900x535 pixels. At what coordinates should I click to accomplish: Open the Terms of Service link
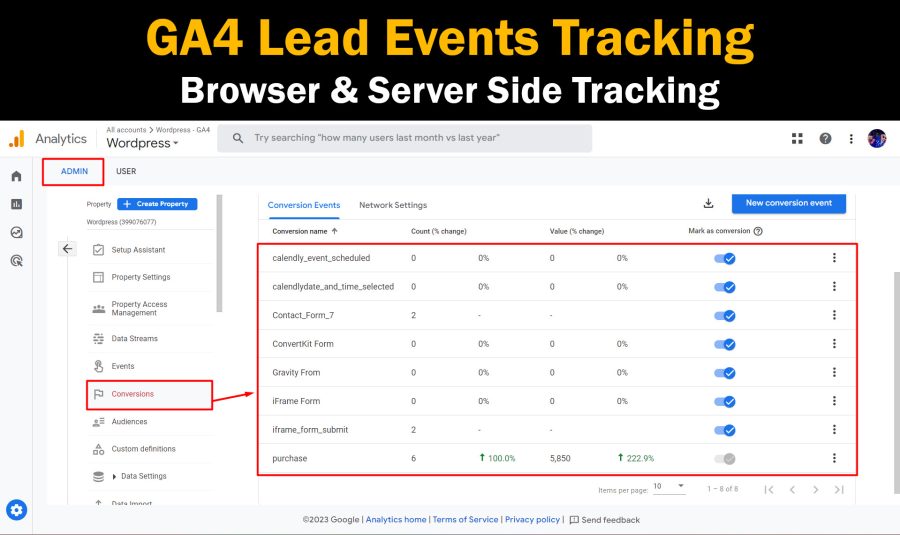click(x=465, y=520)
